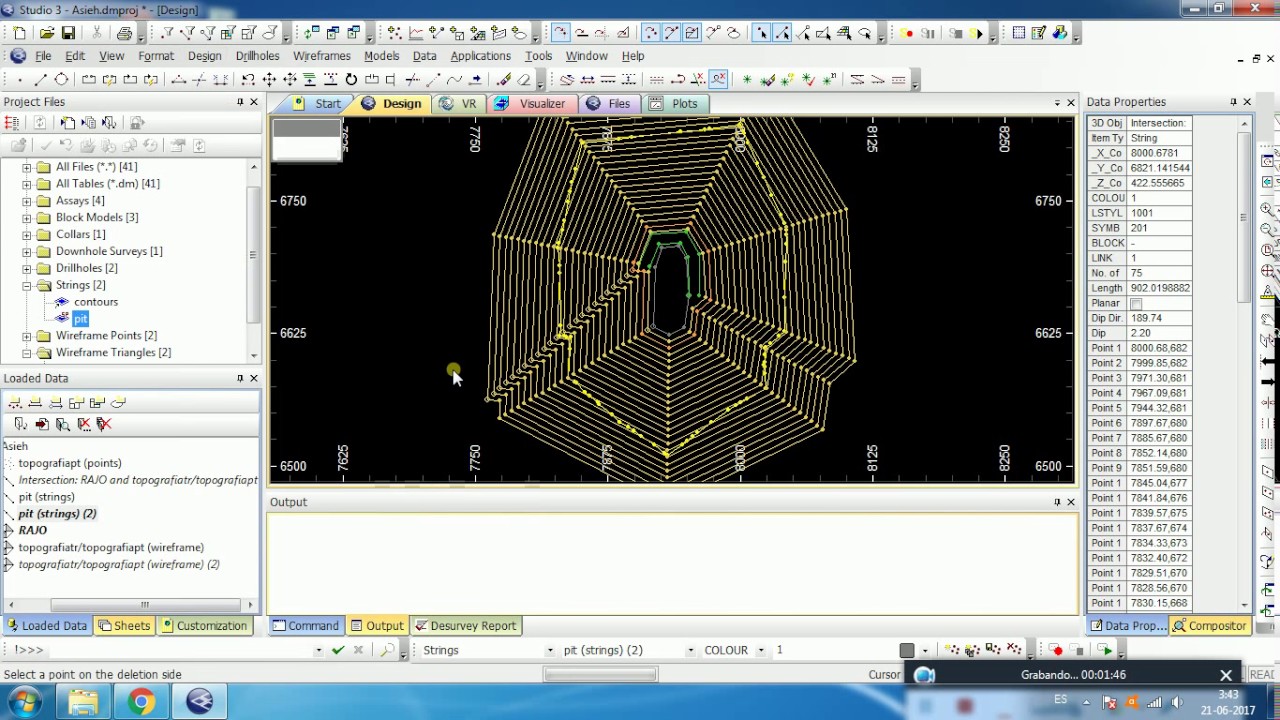Click the All Tables (*.dm) folder

pos(107,184)
